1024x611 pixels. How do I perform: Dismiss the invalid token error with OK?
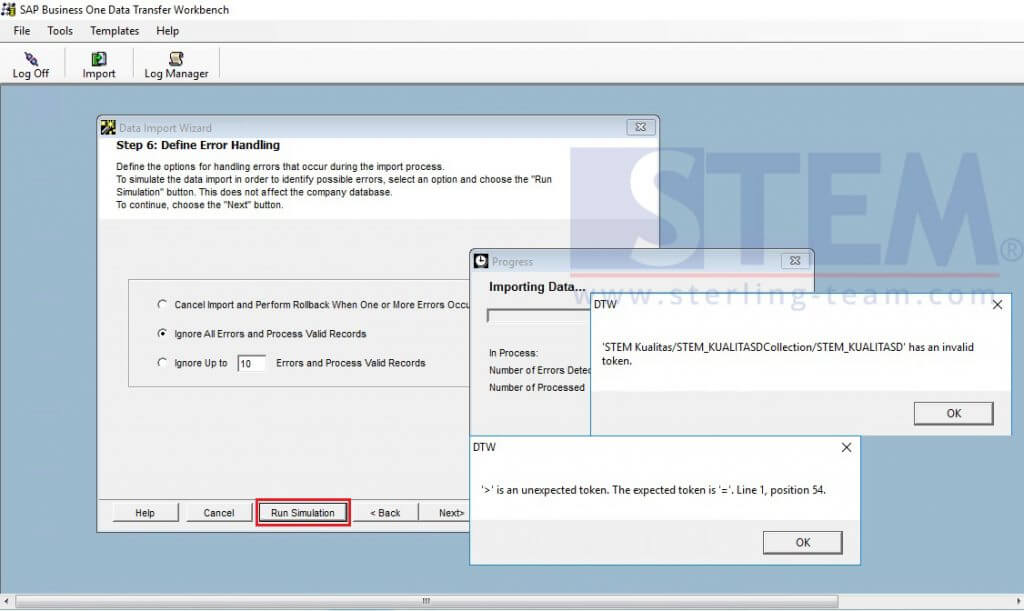(952, 413)
